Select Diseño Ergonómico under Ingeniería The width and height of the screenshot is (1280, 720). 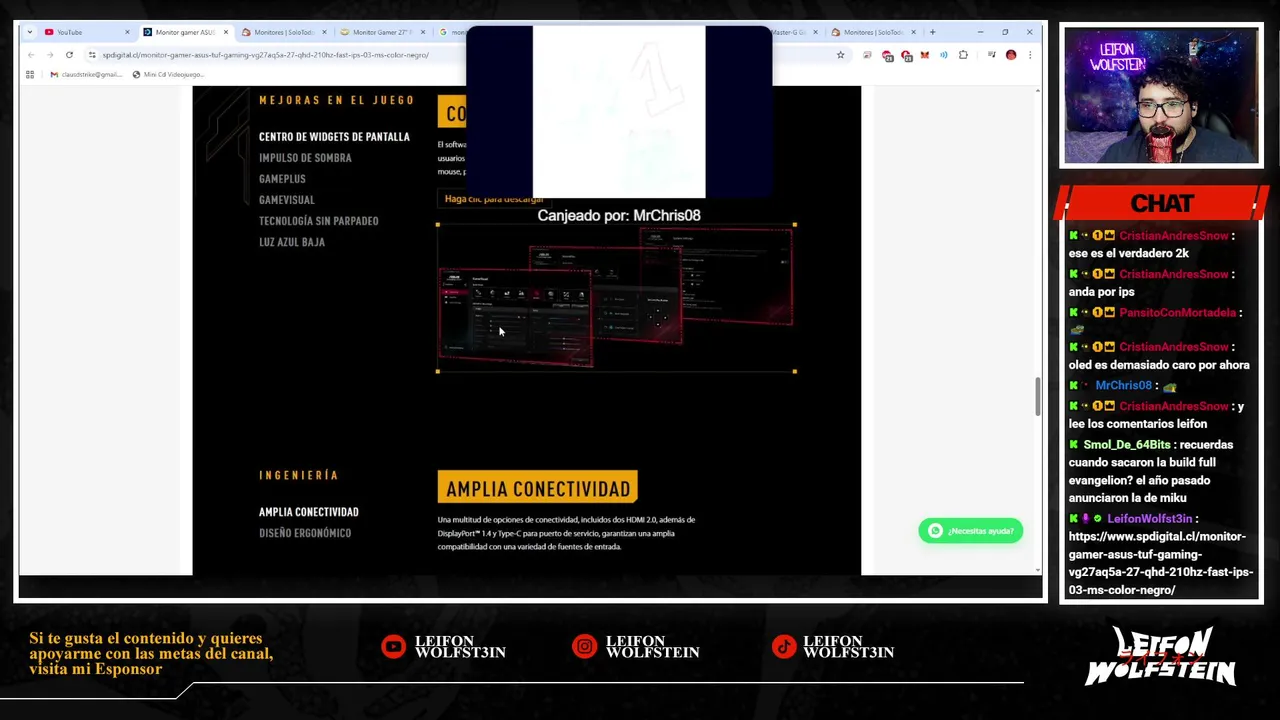[304, 533]
